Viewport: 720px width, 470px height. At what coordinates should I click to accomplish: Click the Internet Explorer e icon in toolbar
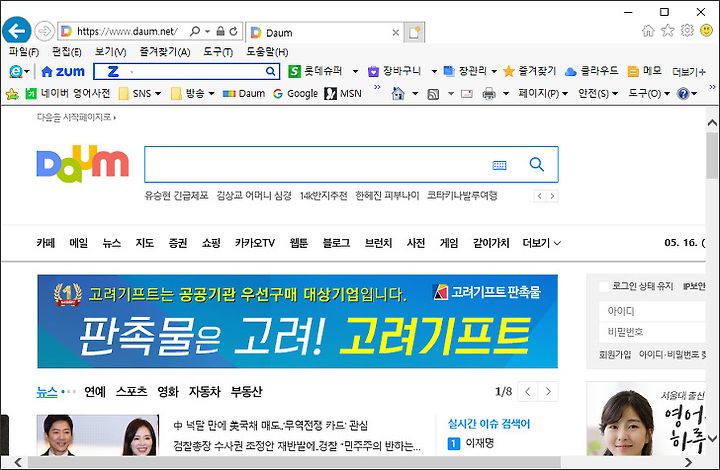tap(16, 71)
